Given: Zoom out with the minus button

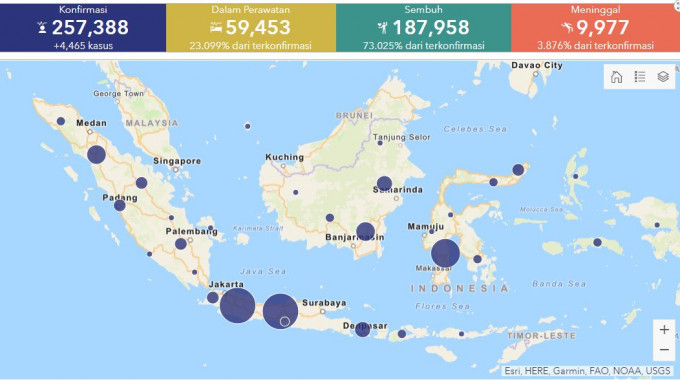Looking at the screenshot, I should [x=664, y=350].
